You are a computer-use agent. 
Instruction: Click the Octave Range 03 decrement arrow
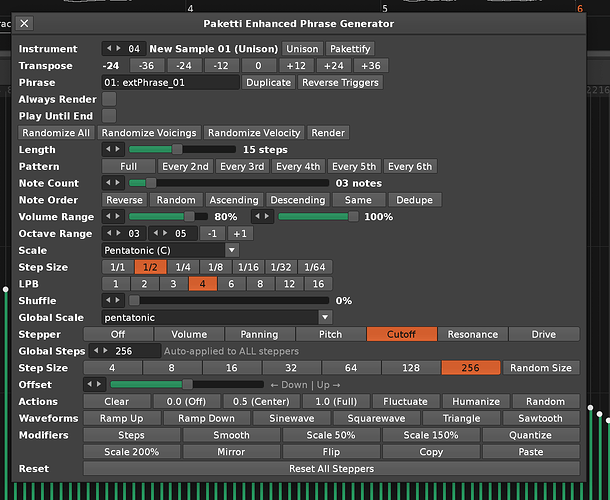pos(109,233)
